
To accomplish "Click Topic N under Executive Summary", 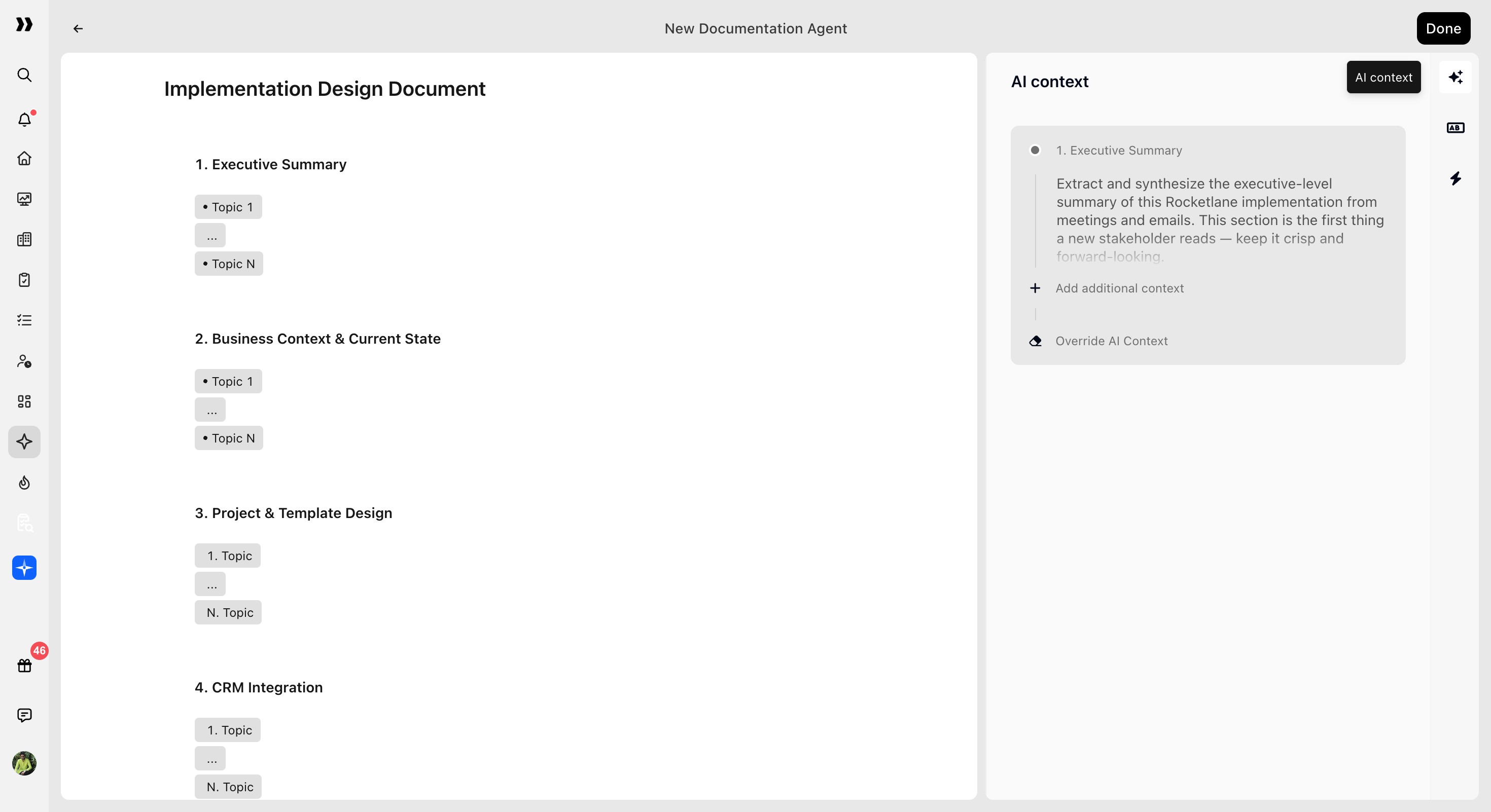I will [229, 264].
